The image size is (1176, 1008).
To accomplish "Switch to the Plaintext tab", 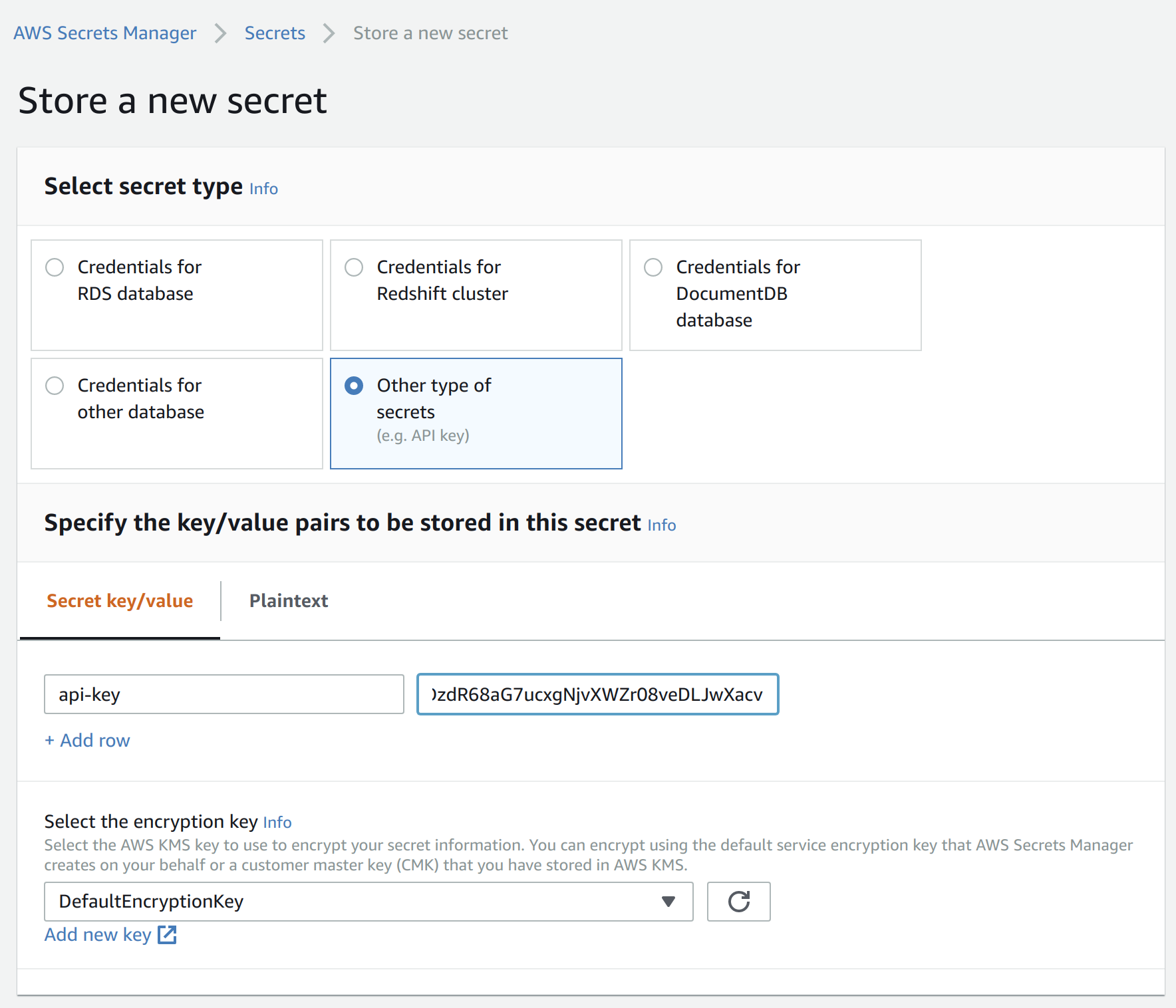I will 288,600.
